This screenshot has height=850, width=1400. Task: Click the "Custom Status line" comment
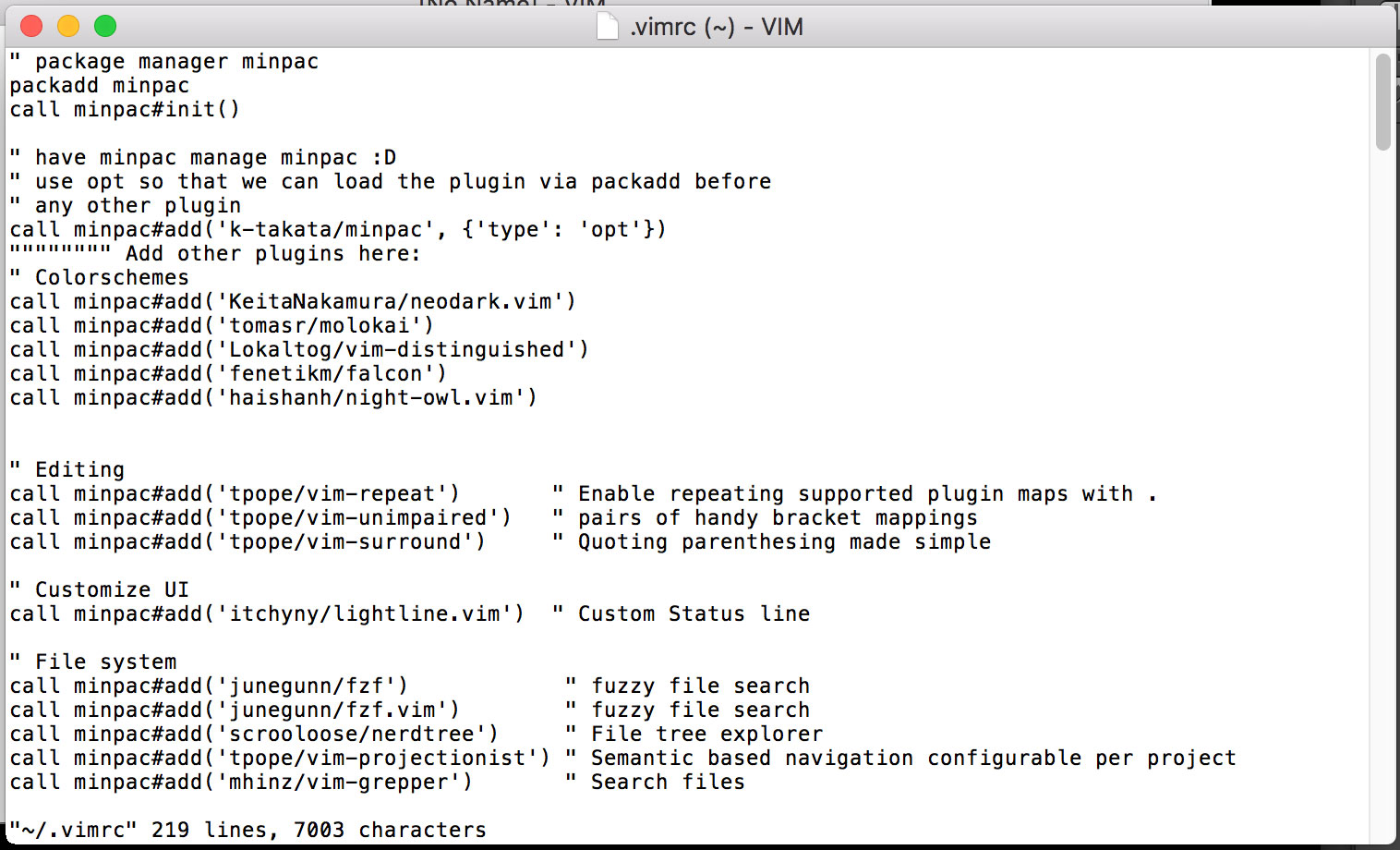click(x=693, y=614)
